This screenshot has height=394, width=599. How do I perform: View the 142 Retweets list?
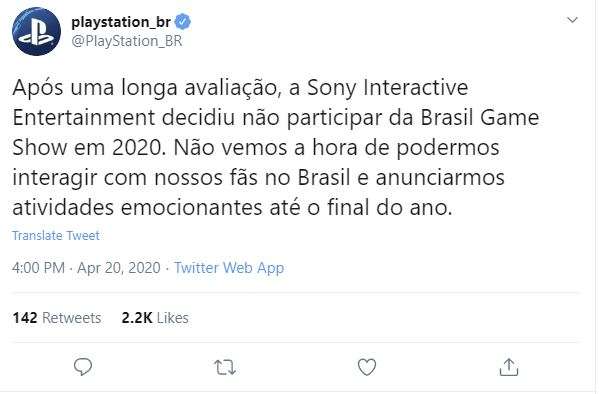pos(57,318)
